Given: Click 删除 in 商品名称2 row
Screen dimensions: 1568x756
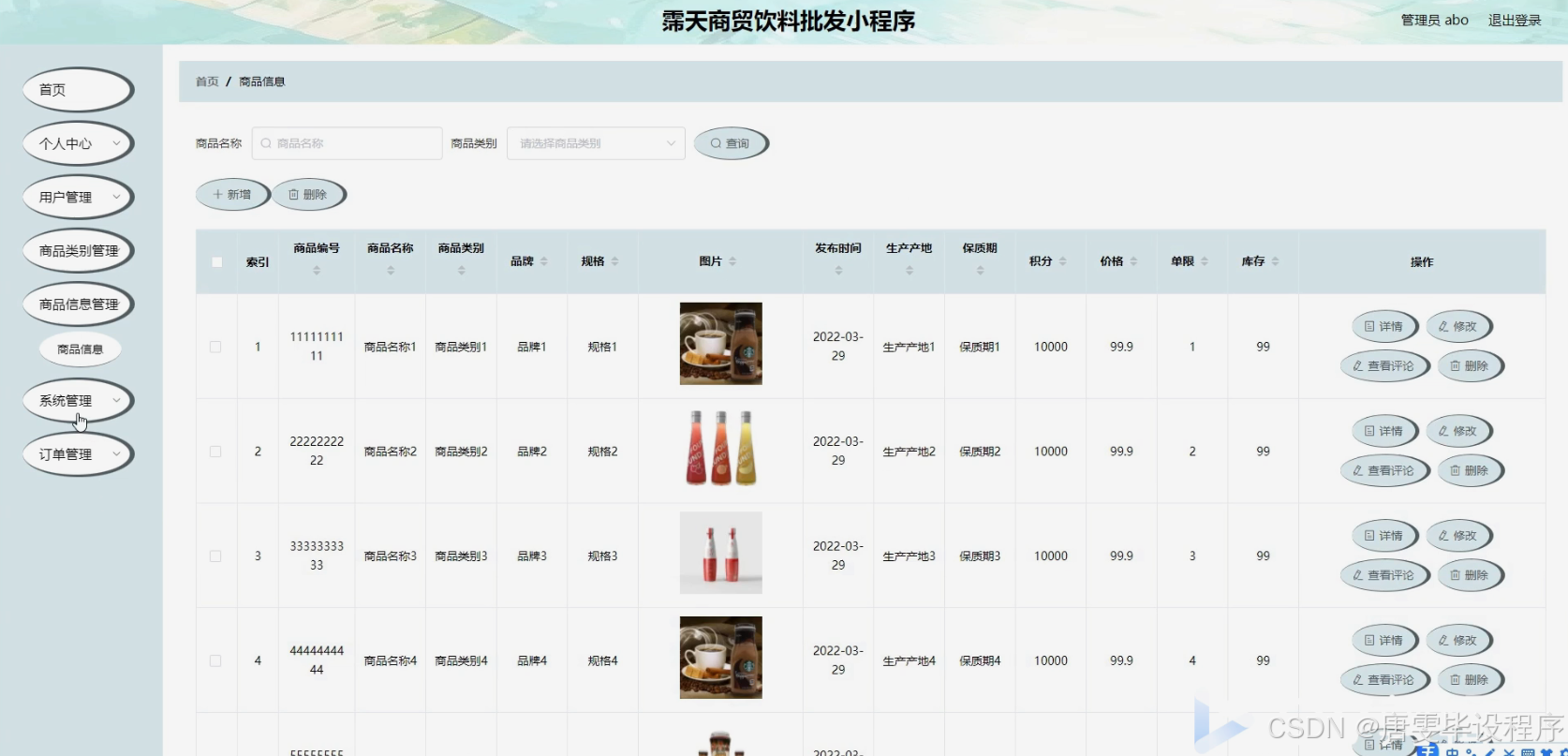Looking at the screenshot, I should [1470, 471].
